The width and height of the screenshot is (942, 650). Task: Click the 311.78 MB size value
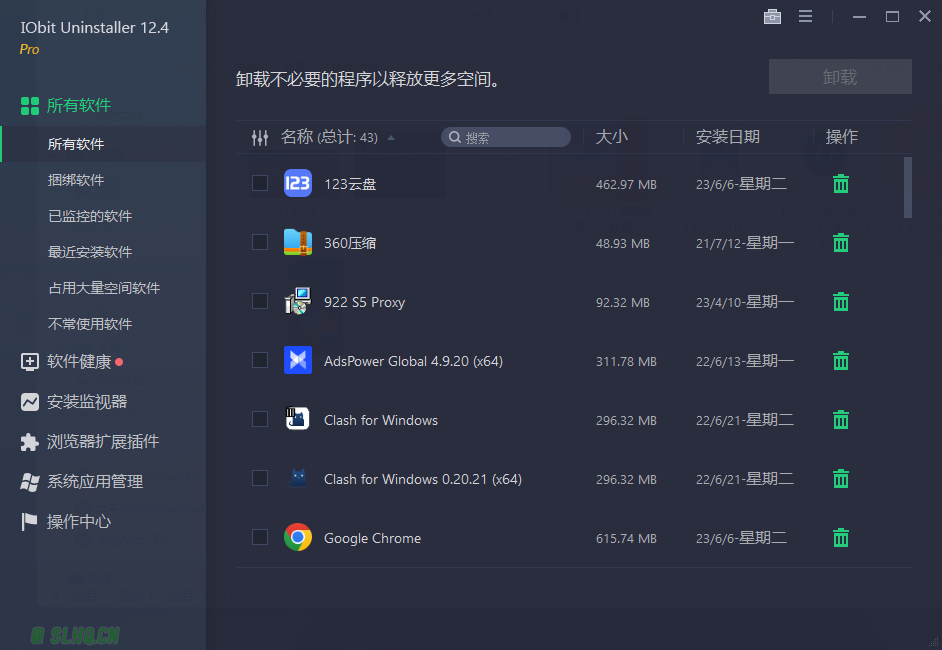tap(626, 362)
